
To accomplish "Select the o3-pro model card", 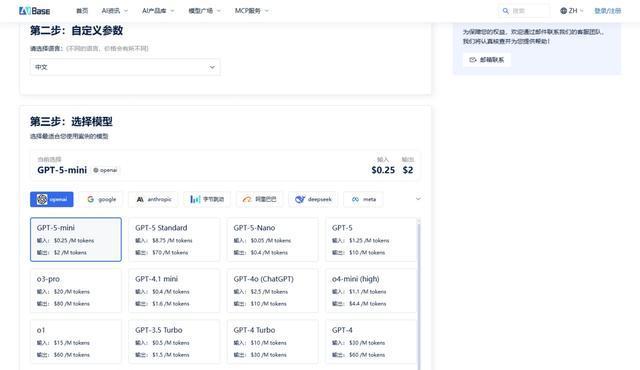I will point(76,290).
